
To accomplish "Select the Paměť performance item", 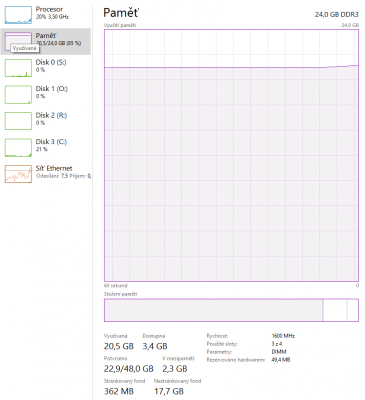I will point(46,41).
